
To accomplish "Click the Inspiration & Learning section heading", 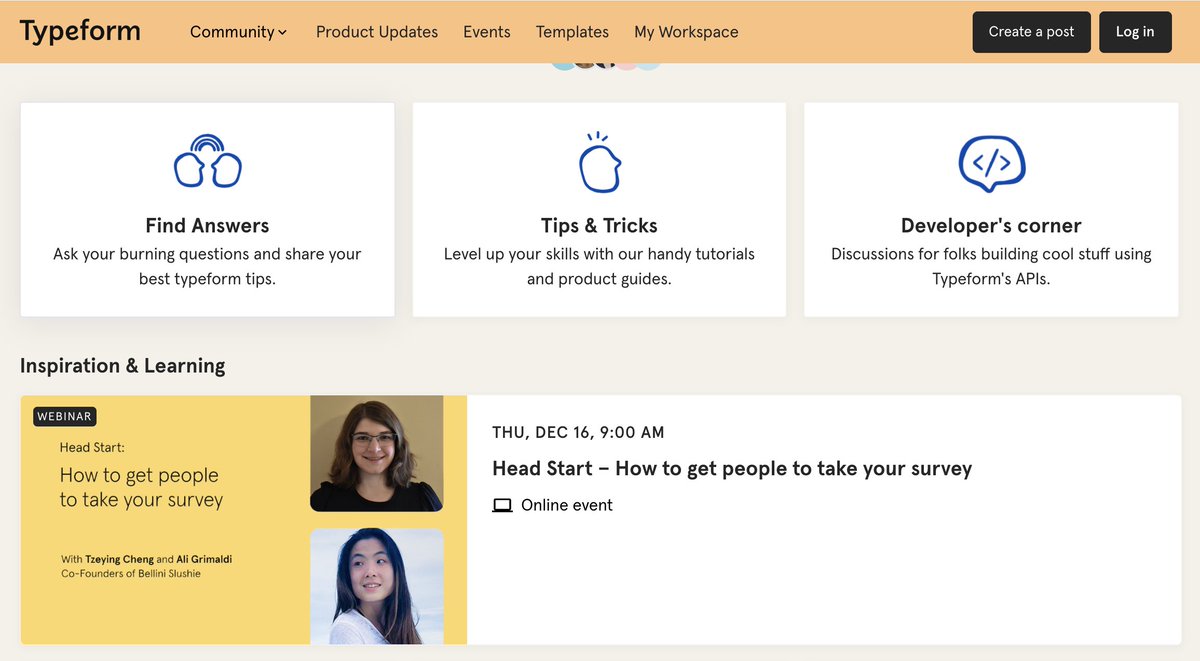I will coord(123,366).
